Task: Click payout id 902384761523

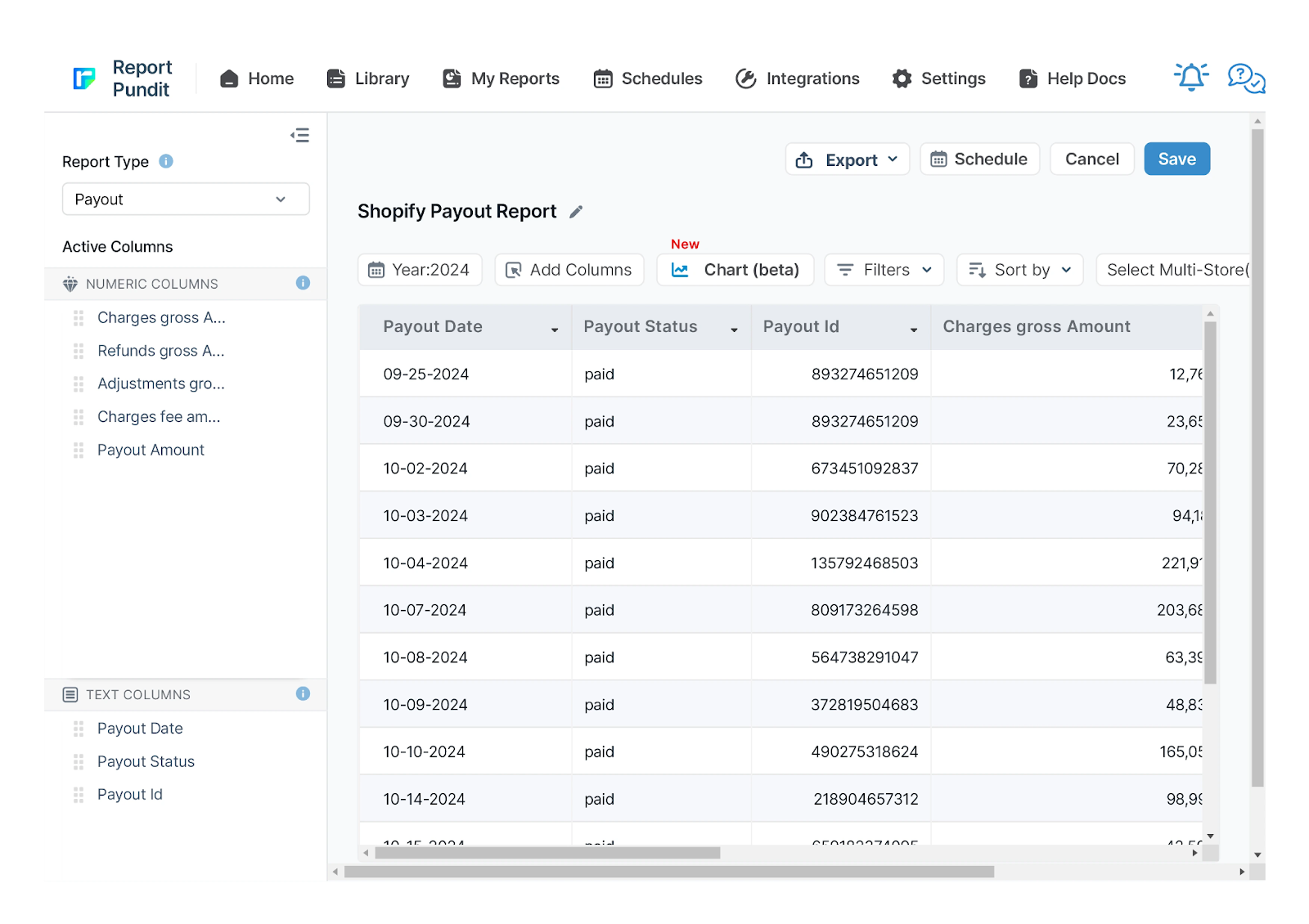Action: click(x=865, y=516)
